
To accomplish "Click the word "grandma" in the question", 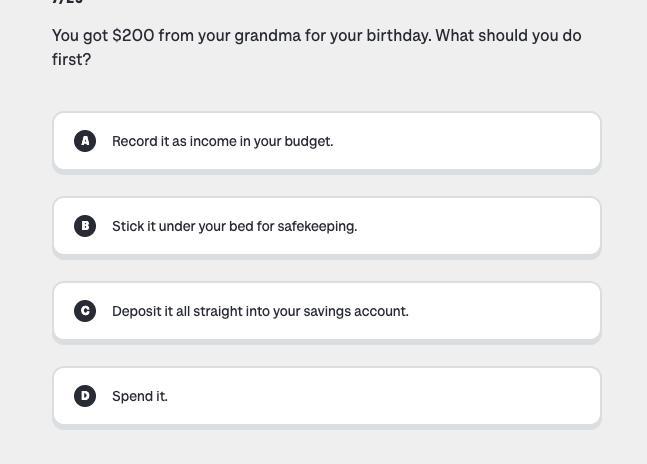I will (267, 36).
